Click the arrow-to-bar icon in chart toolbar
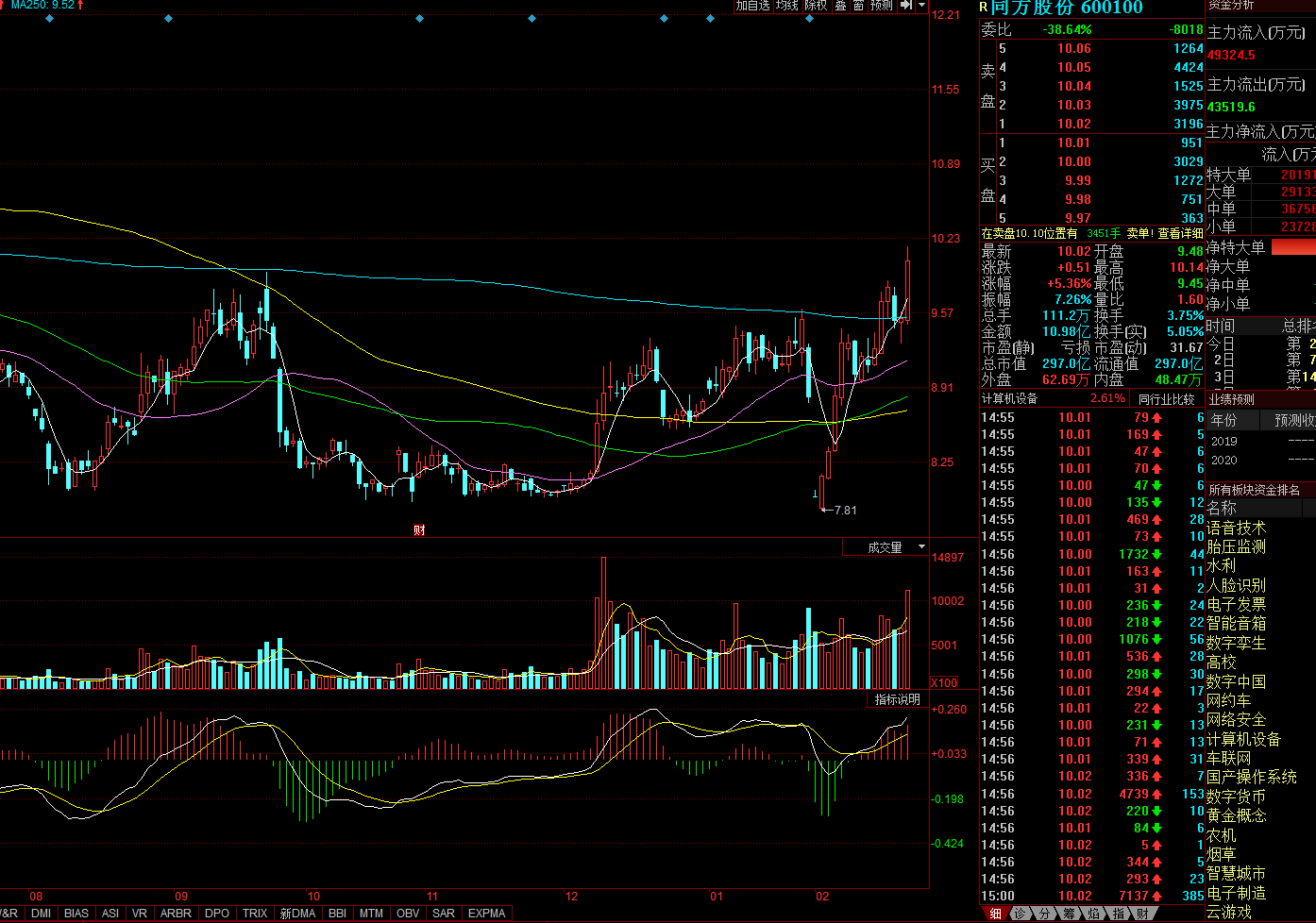1316x923 pixels. click(906, 6)
